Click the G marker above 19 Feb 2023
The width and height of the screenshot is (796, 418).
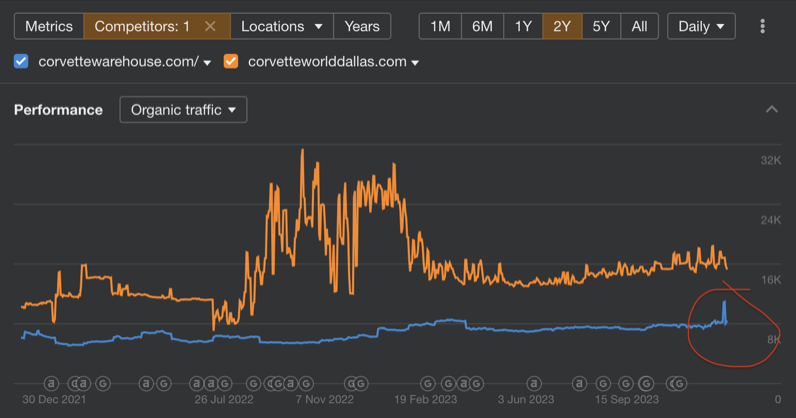coord(428,383)
